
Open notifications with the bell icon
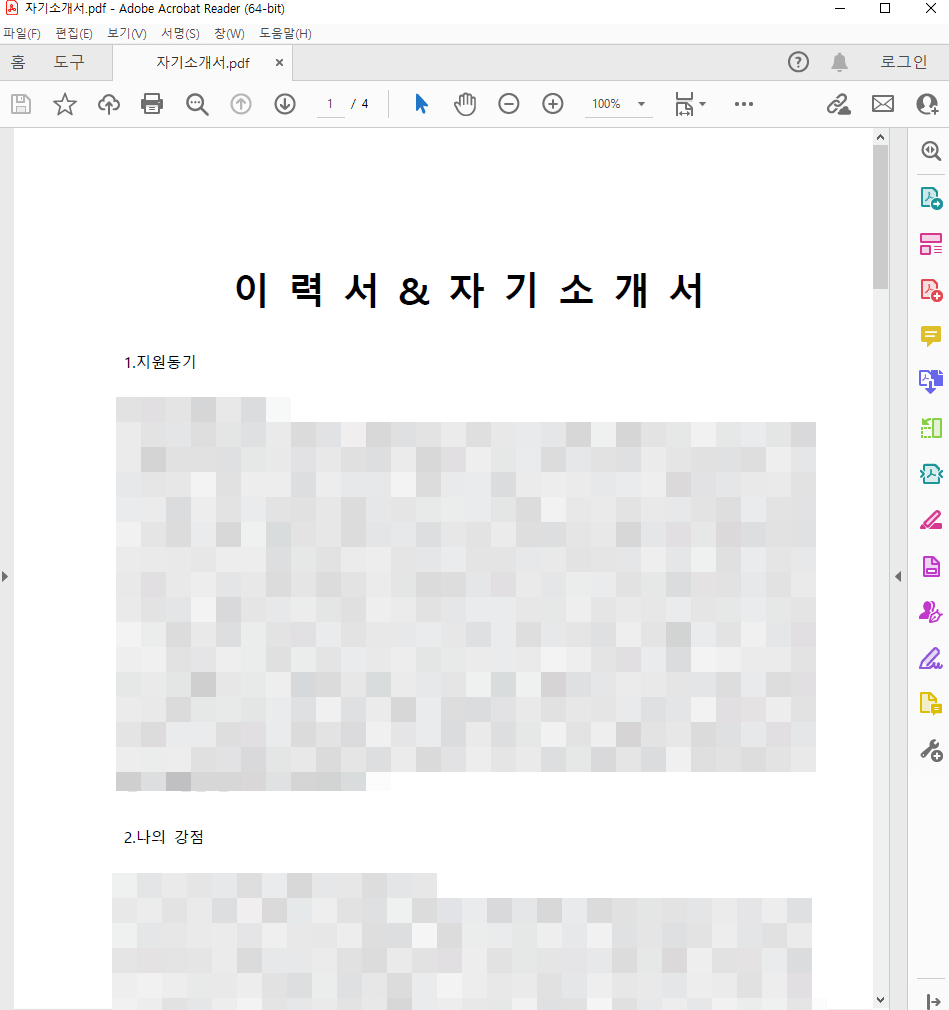(839, 62)
